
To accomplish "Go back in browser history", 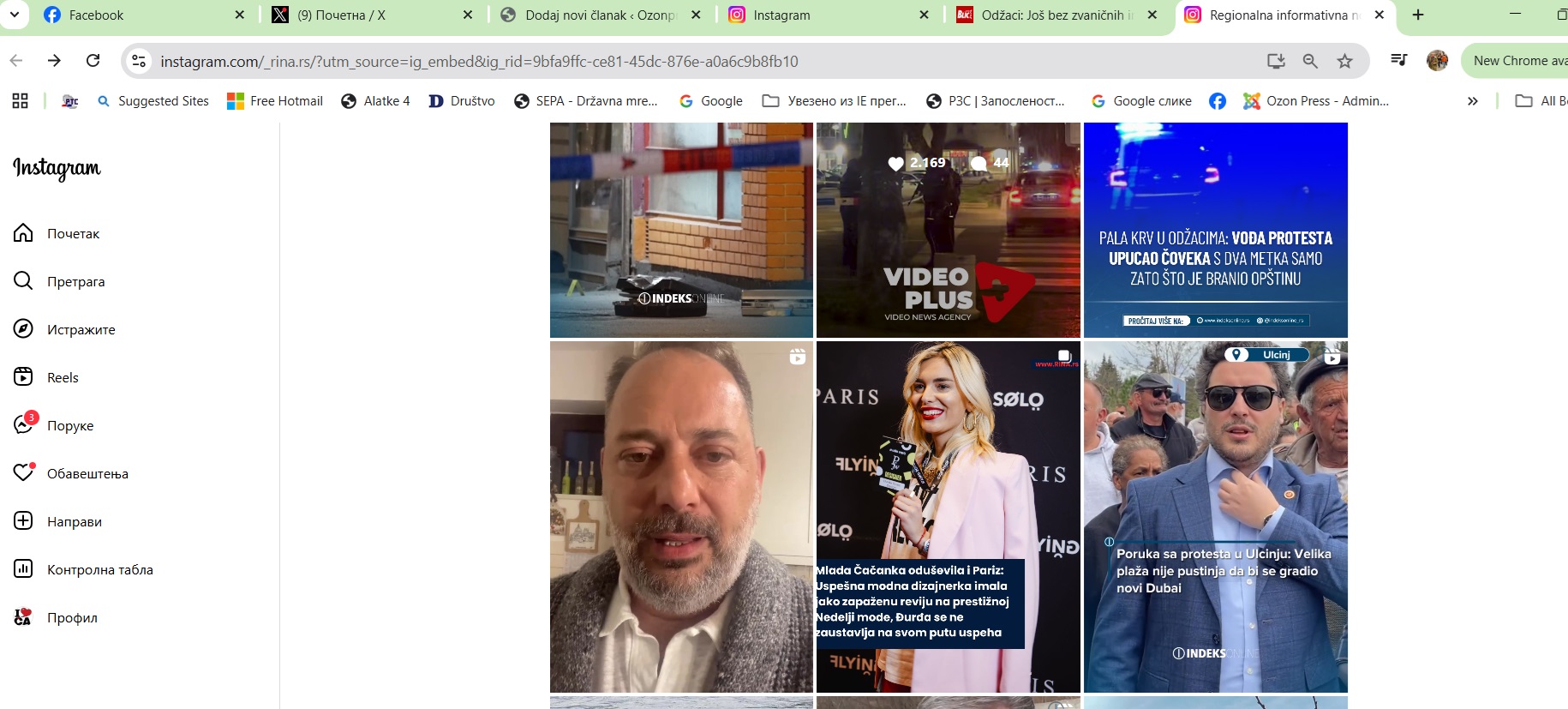I will point(15,61).
